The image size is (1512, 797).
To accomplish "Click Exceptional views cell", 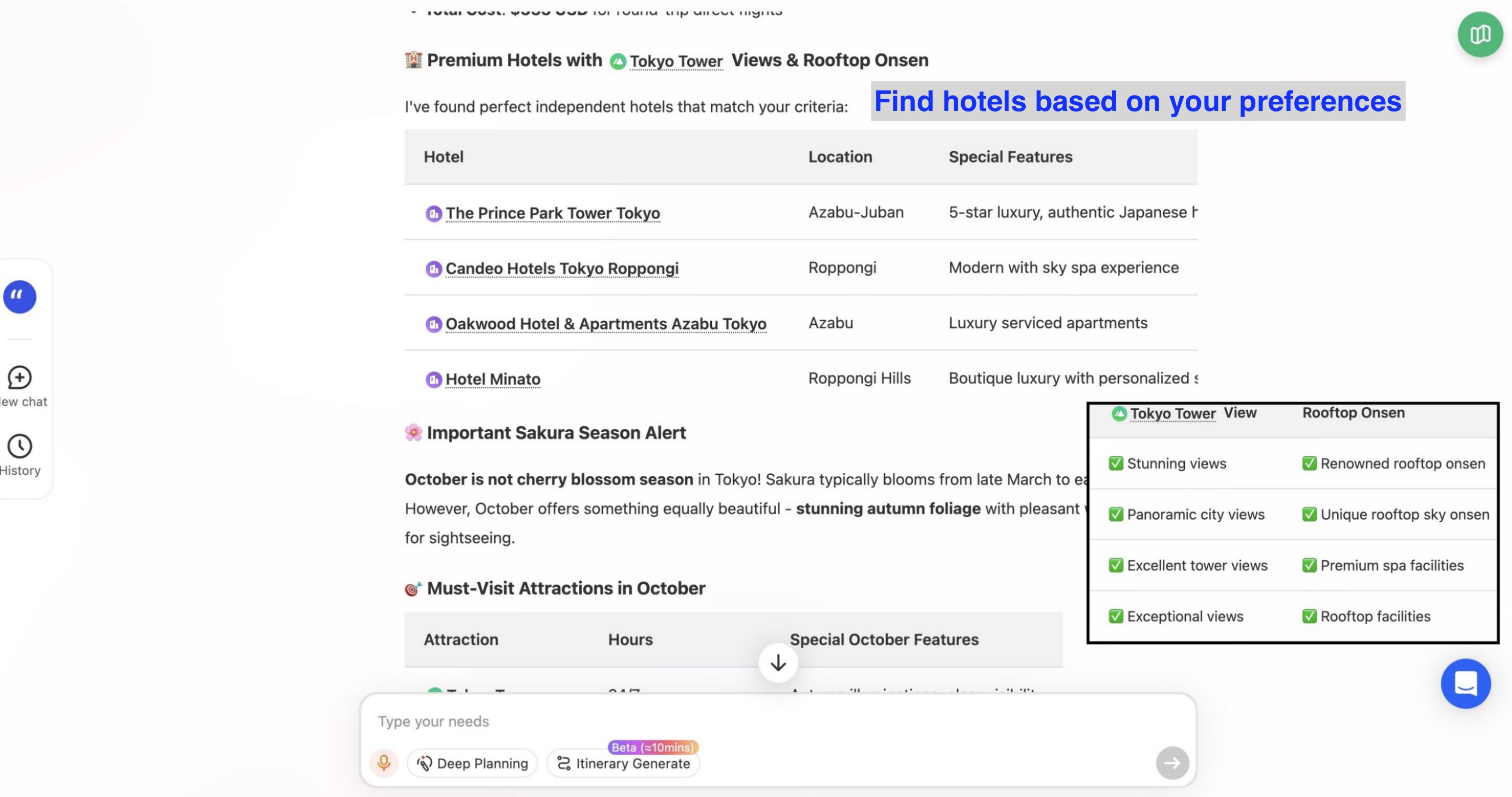I will tap(1176, 616).
